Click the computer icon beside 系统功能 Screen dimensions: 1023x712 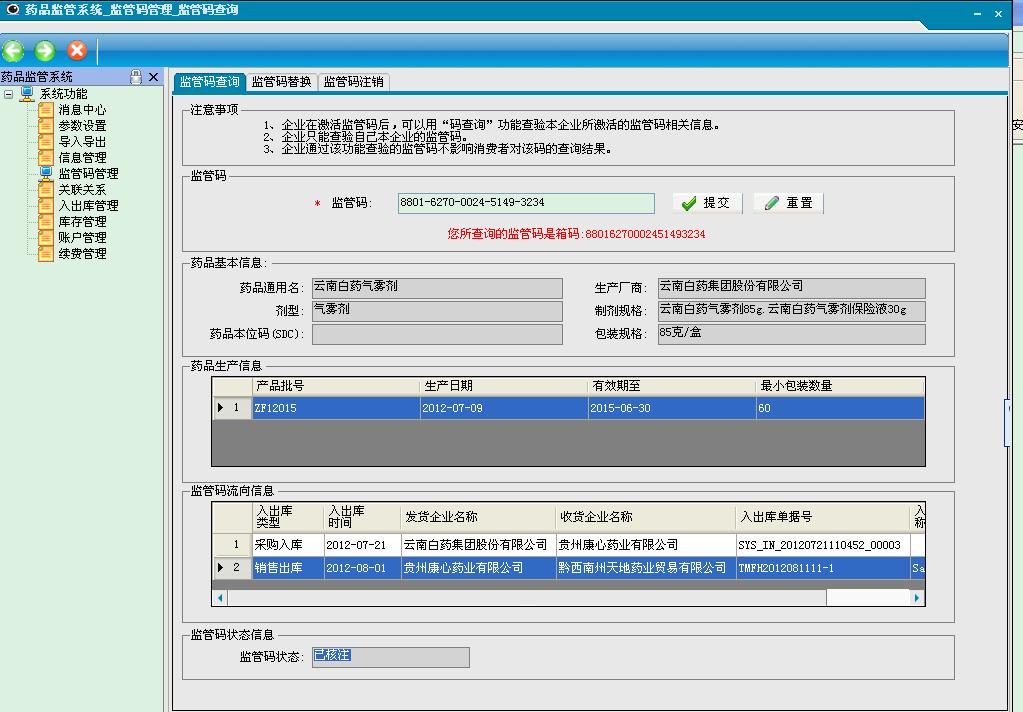(x=27, y=94)
